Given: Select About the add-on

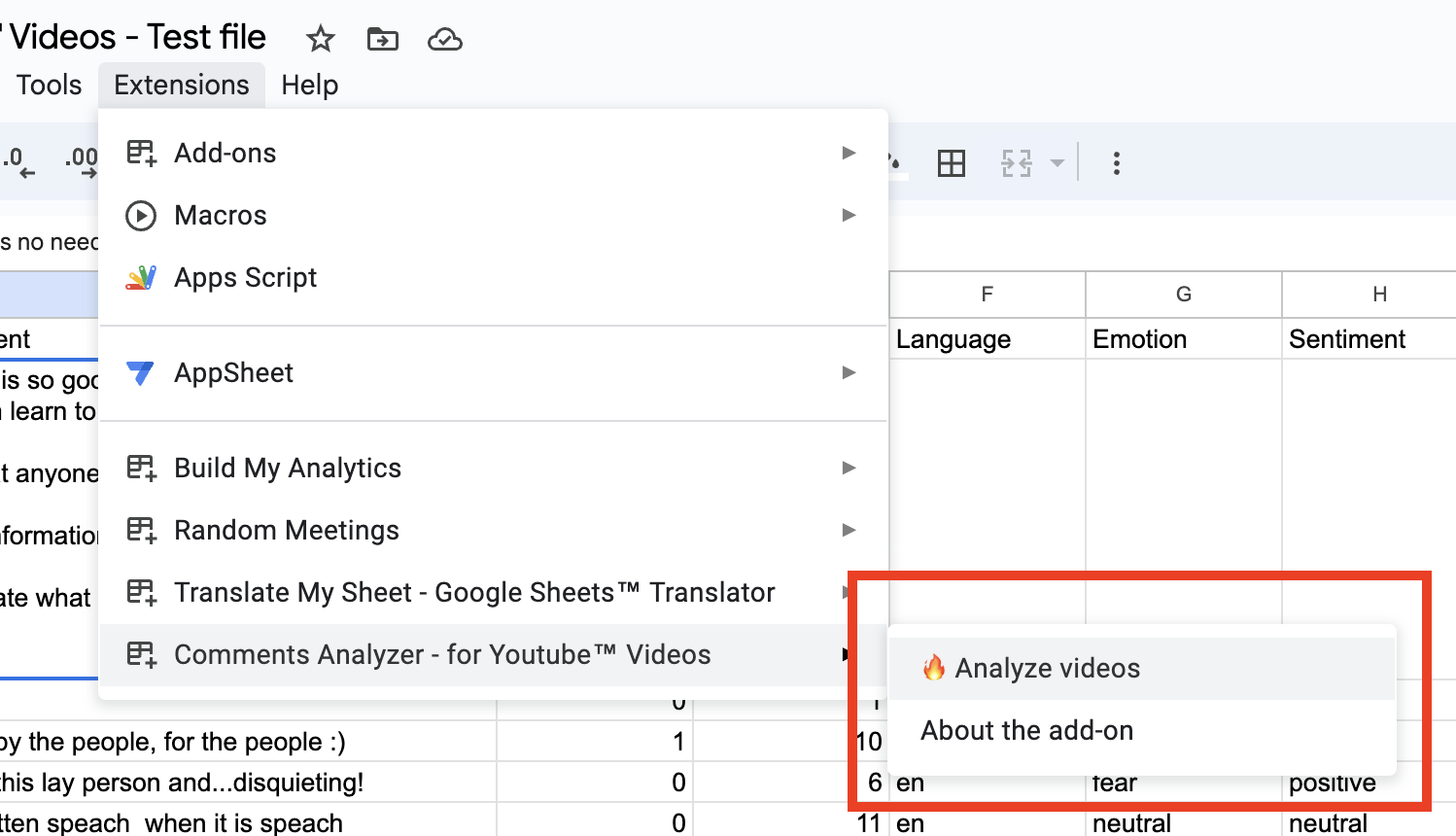Looking at the screenshot, I should point(1026,731).
